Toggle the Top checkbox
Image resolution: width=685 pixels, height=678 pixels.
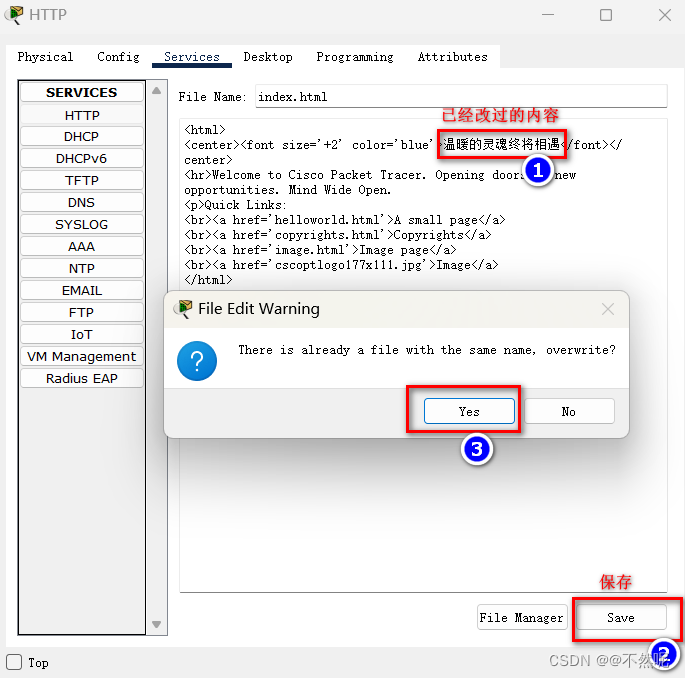point(14,661)
